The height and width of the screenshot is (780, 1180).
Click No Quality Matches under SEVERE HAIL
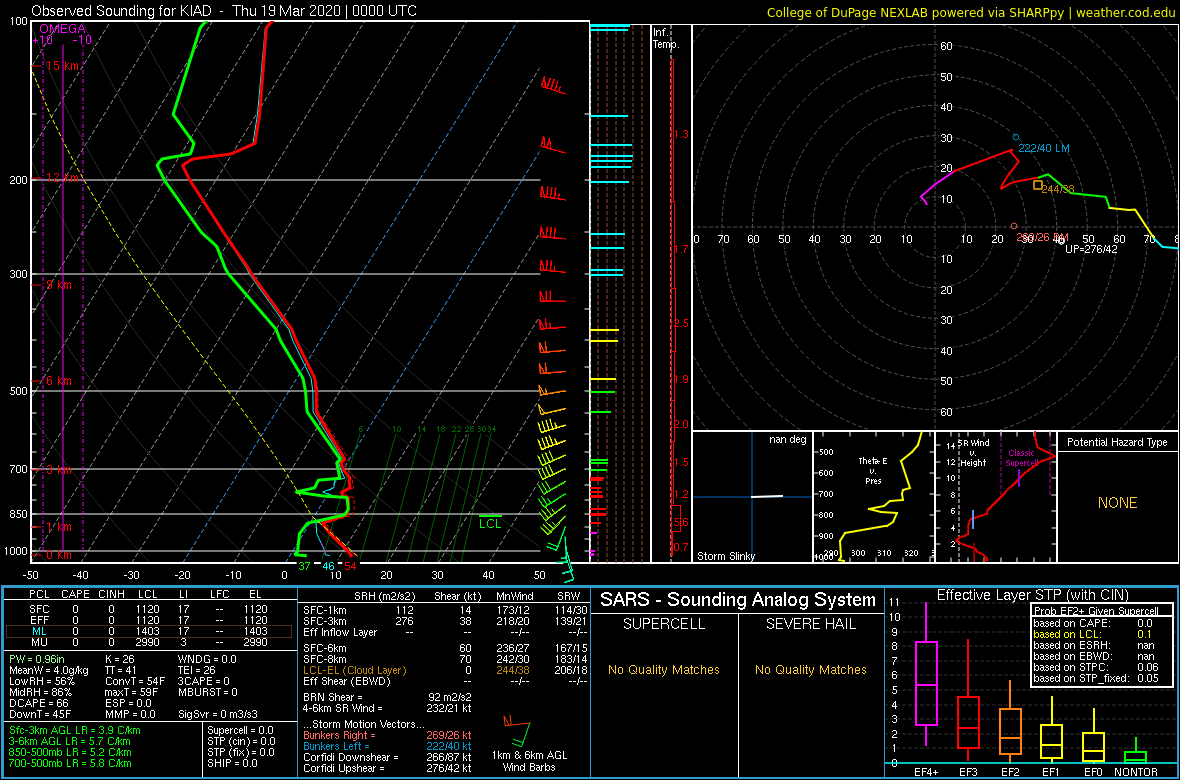point(811,669)
